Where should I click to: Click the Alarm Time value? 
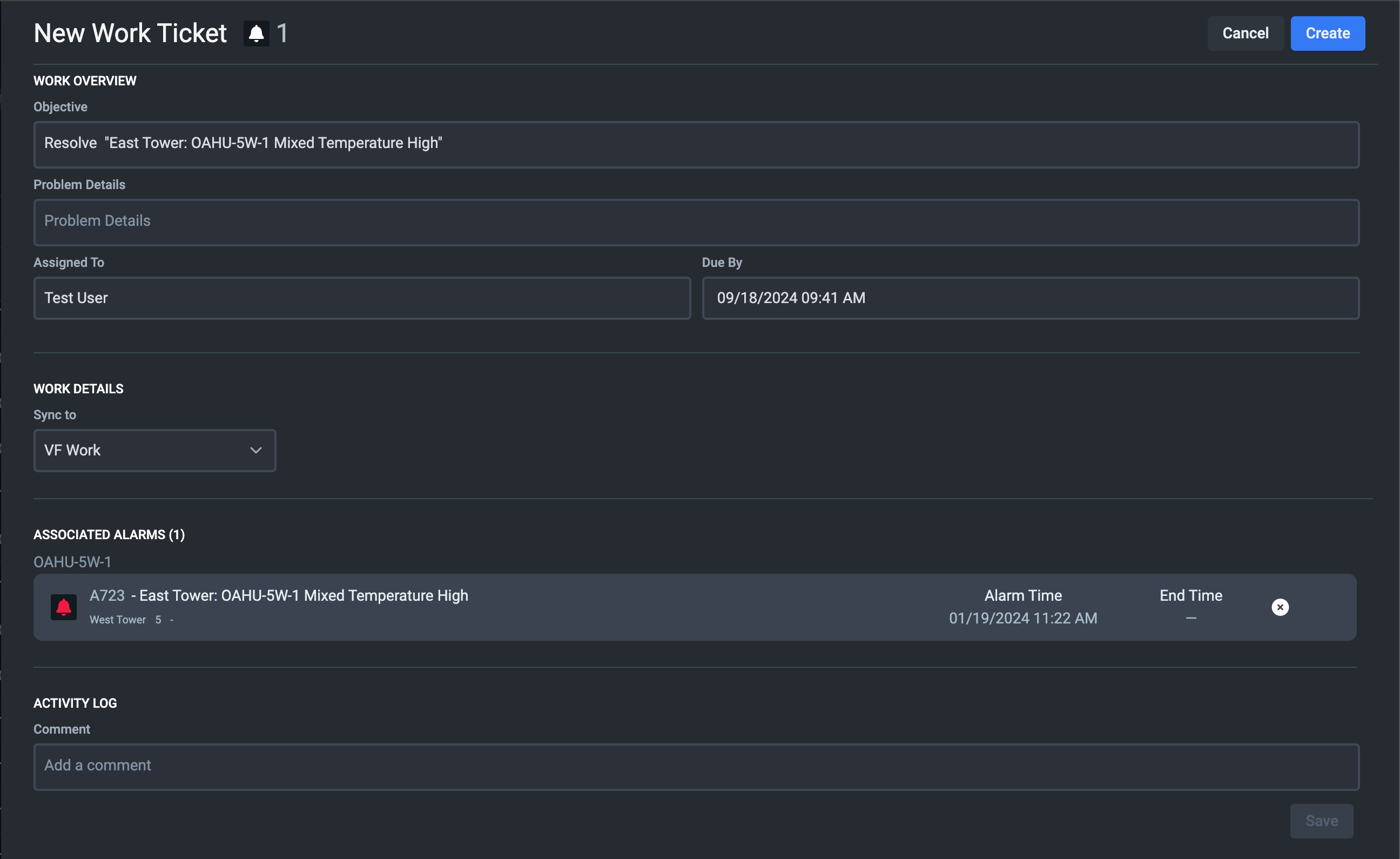pos(1023,618)
